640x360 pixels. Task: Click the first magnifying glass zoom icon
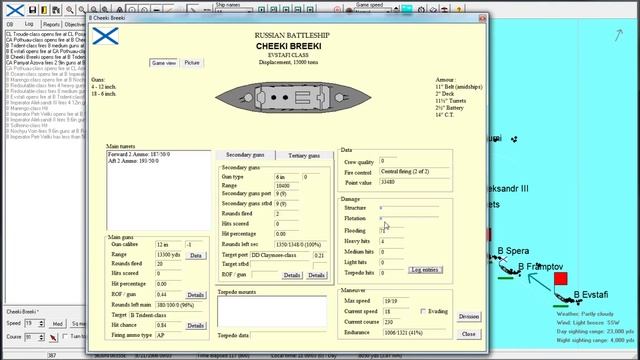click(x=70, y=10)
